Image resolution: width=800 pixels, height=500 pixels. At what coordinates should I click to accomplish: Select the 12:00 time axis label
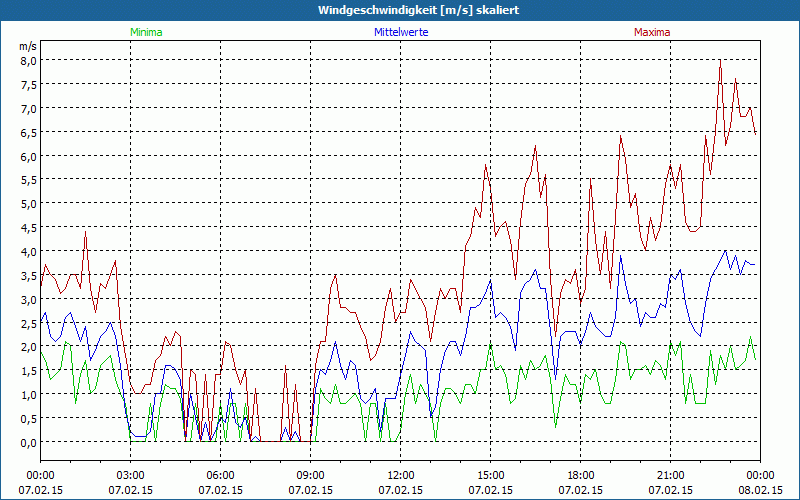[x=401, y=475]
